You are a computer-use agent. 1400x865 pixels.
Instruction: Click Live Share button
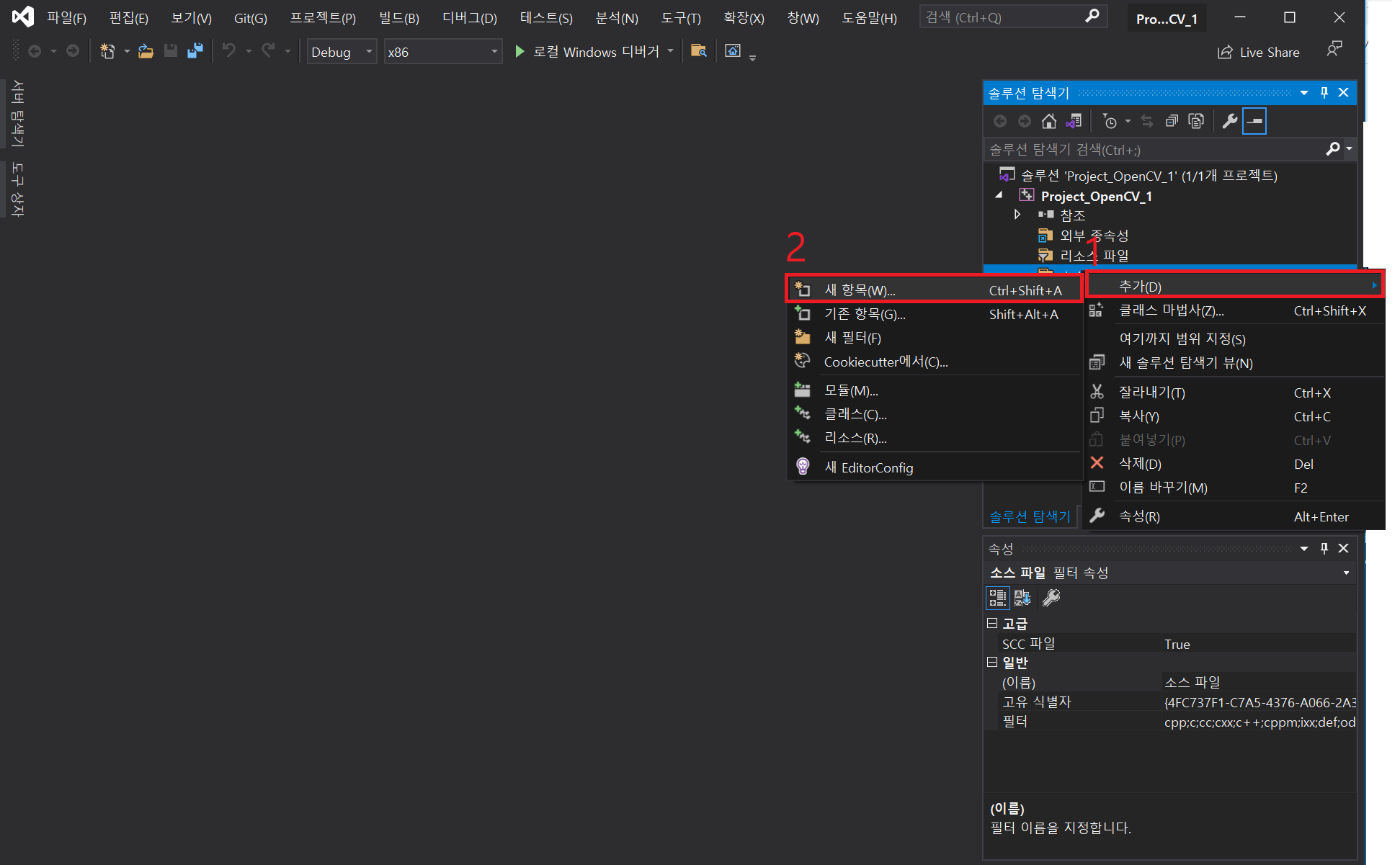point(1259,52)
